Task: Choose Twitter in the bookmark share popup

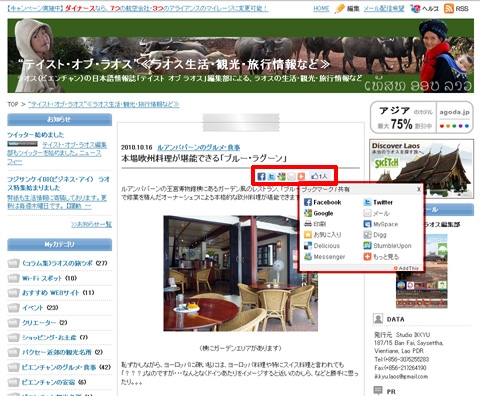Action: tap(378, 202)
